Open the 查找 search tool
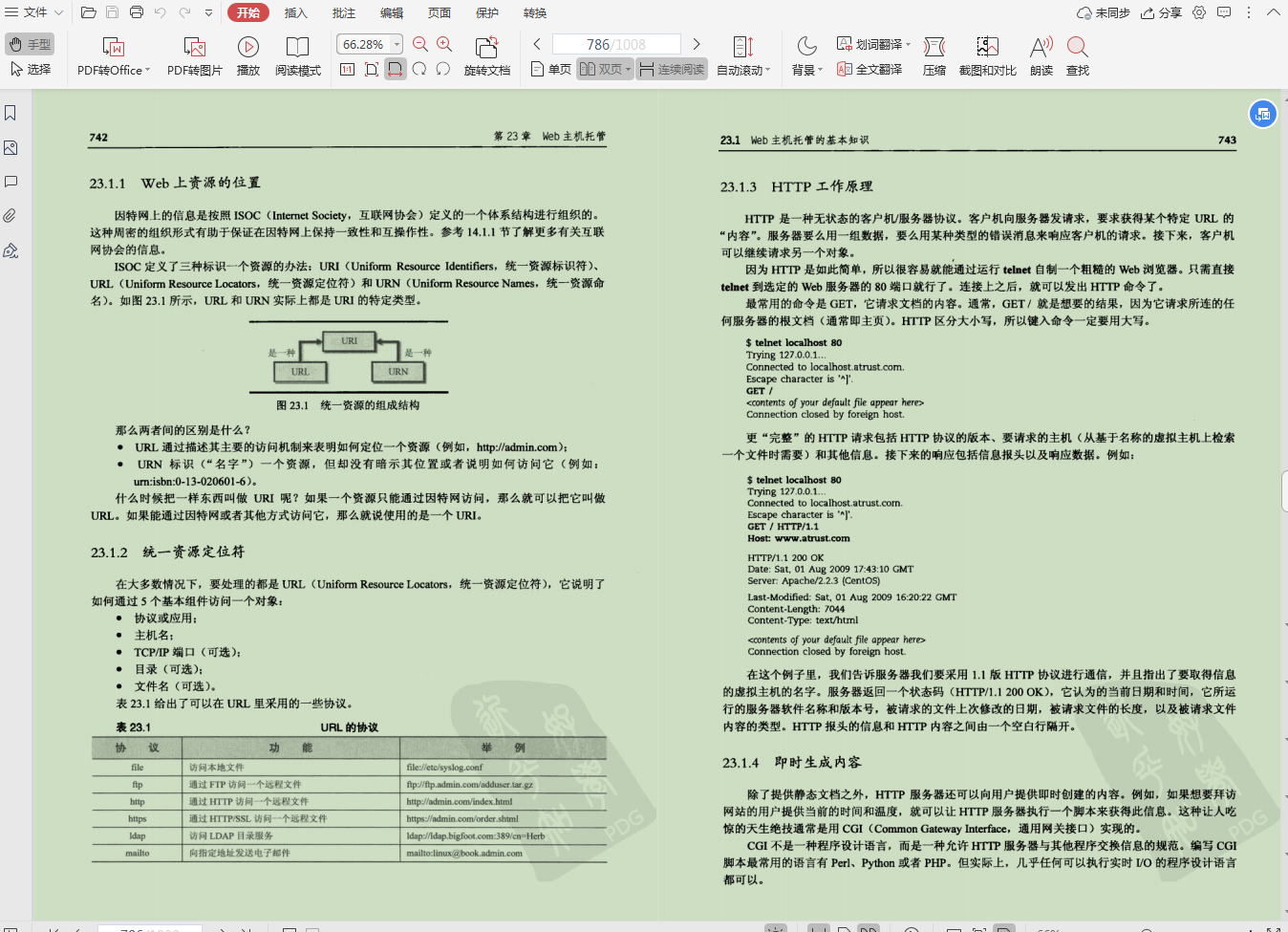The height and width of the screenshot is (932, 1288). [1078, 56]
